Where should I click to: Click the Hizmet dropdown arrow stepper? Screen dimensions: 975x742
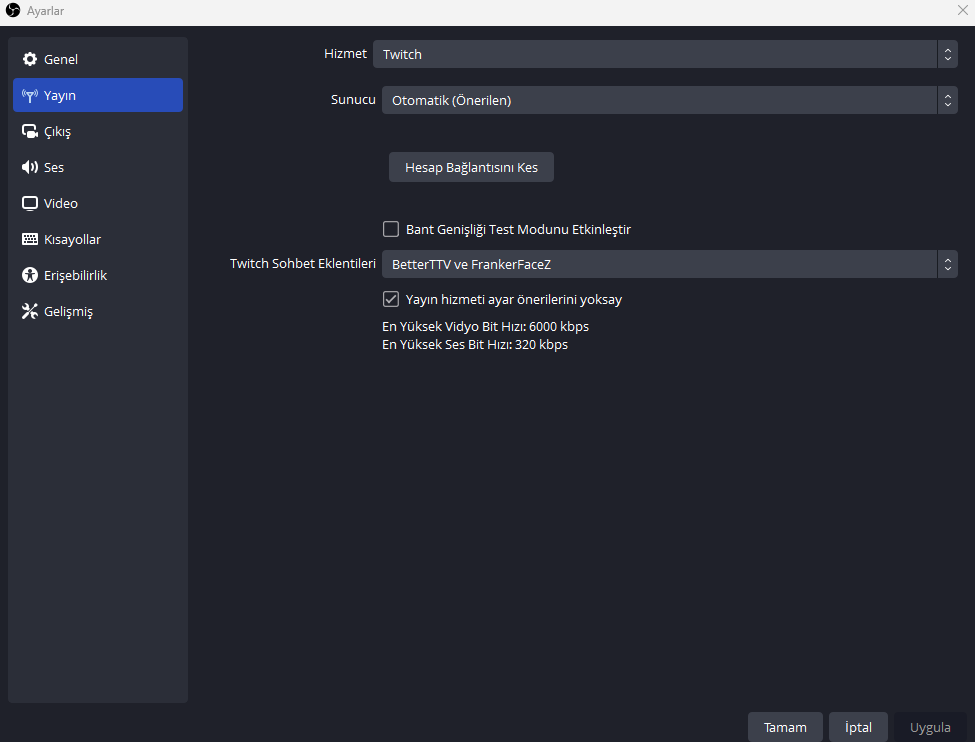click(947, 54)
